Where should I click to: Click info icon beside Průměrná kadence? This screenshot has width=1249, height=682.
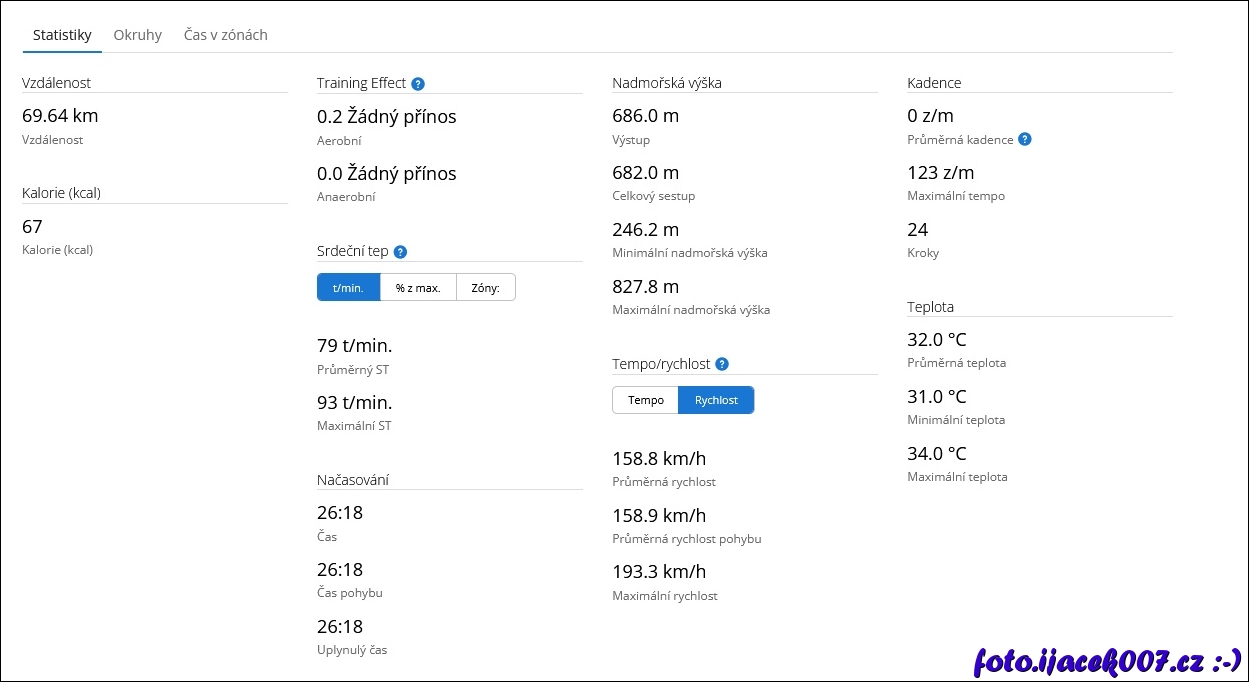pos(1024,140)
